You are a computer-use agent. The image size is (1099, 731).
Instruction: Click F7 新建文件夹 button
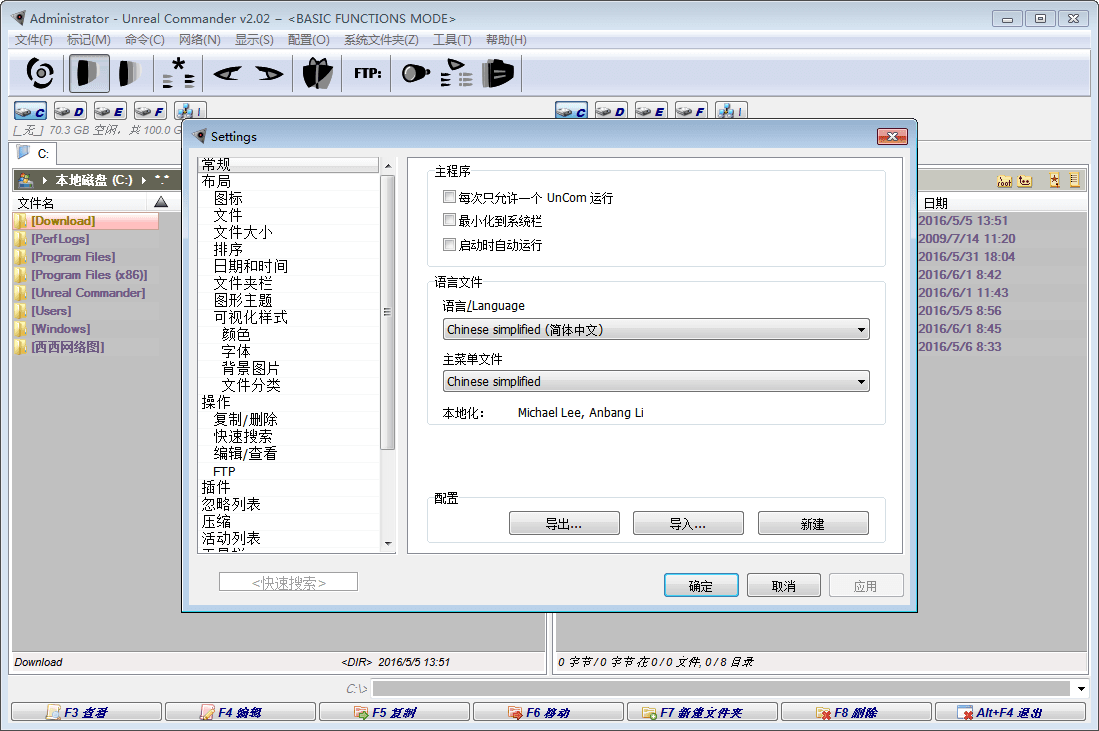(x=702, y=712)
